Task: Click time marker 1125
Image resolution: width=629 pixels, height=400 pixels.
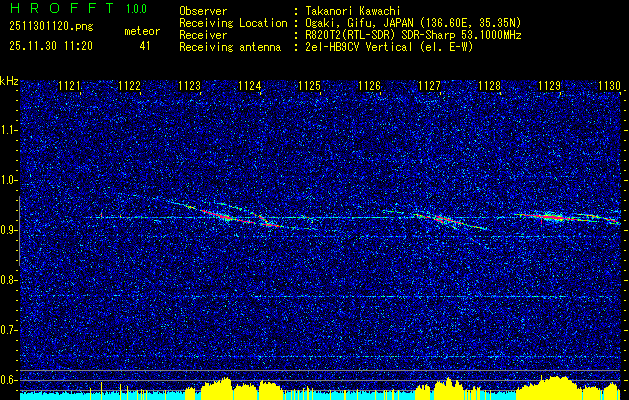Action: coord(310,86)
